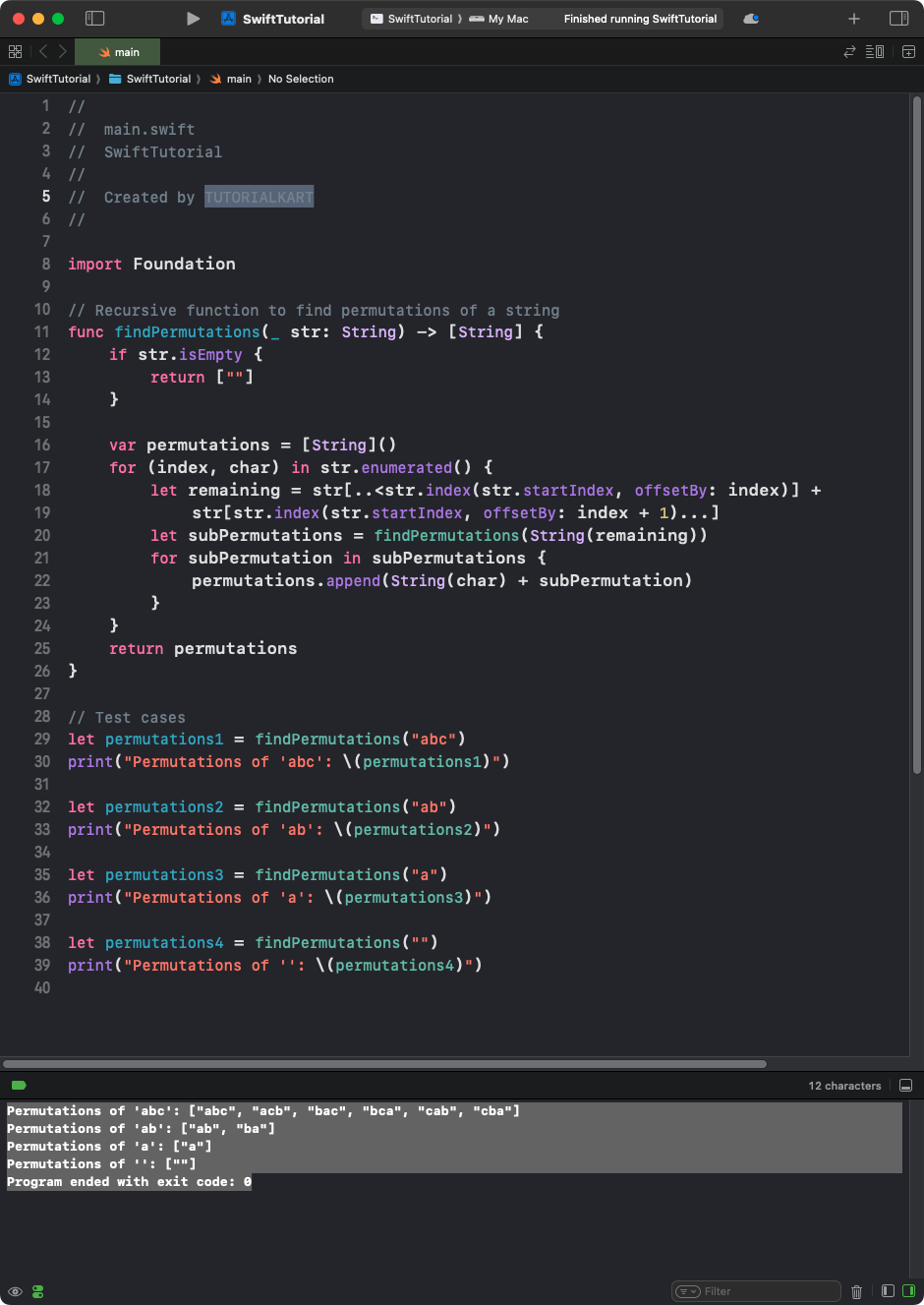Image resolution: width=924 pixels, height=1305 pixels.
Task: Open the editor options menu icon
Action: [874, 52]
